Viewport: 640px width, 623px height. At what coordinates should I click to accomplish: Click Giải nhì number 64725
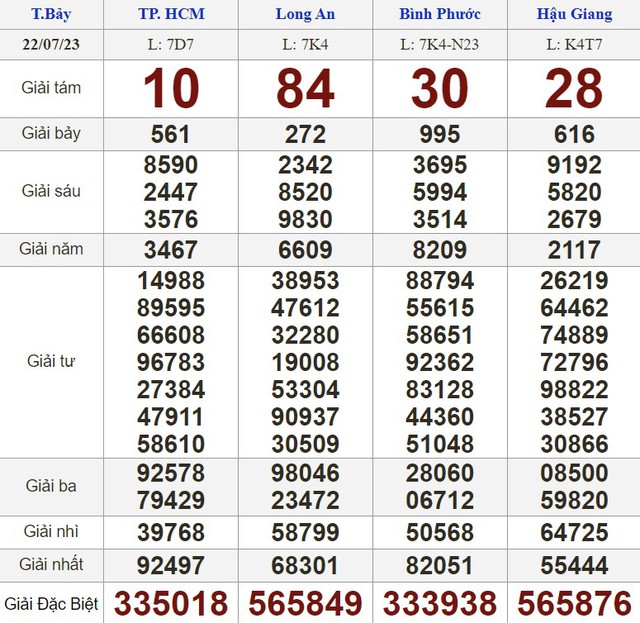click(x=574, y=532)
